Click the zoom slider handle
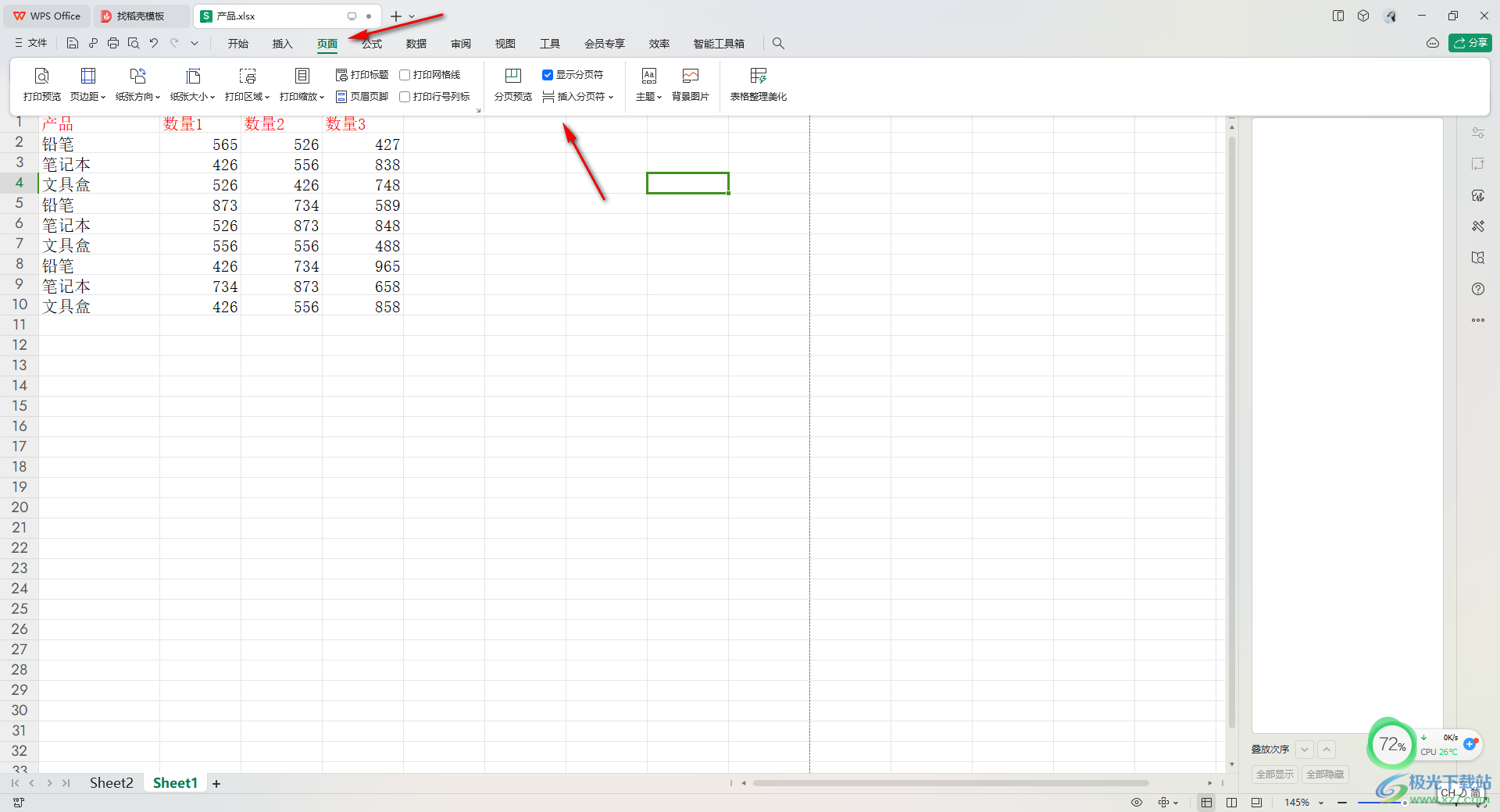Screen dimensions: 1500x812 1404,803
